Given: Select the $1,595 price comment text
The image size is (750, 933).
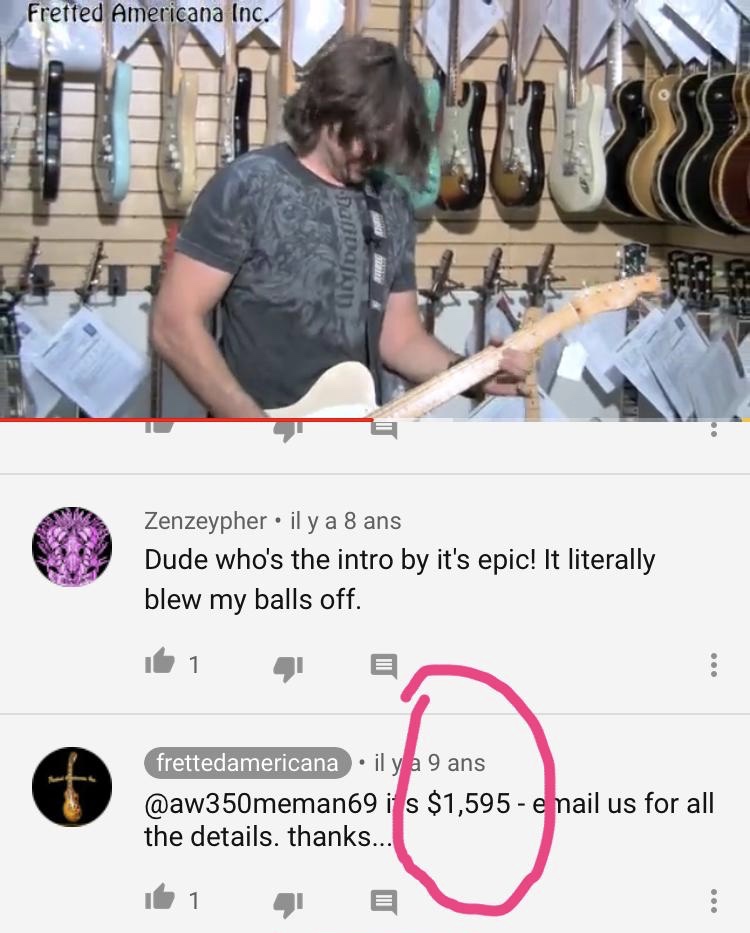Looking at the screenshot, I should tap(429, 819).
